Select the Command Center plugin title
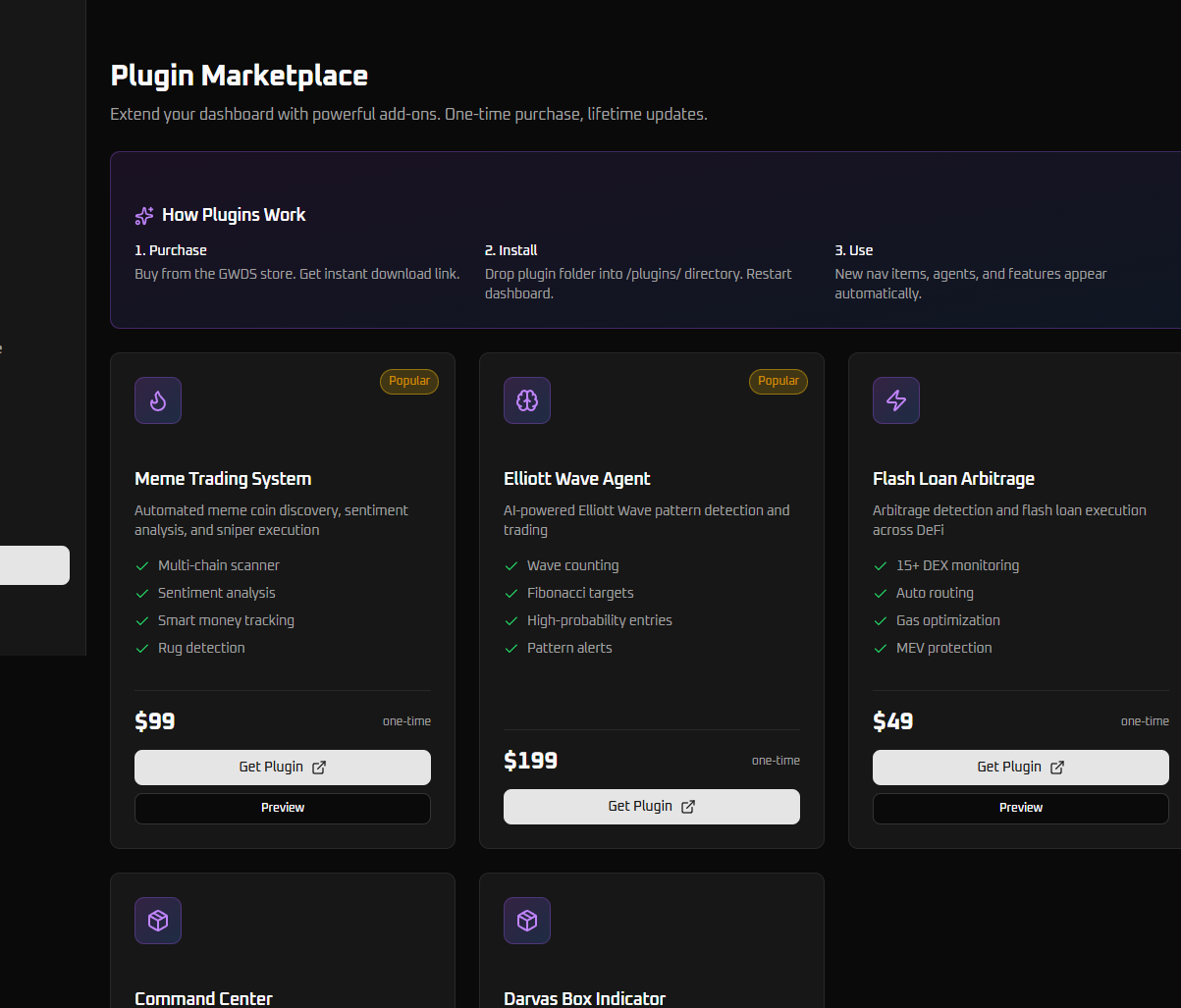This screenshot has height=1008, width=1181. pos(203,998)
